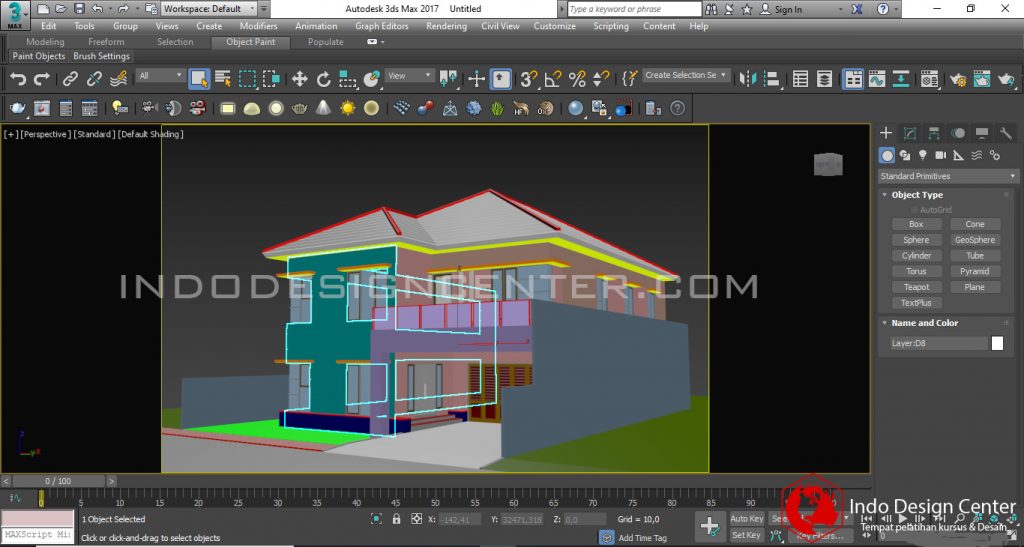This screenshot has height=547, width=1024.
Task: Open the [Perspective] viewport label menu
Action: pos(45,134)
